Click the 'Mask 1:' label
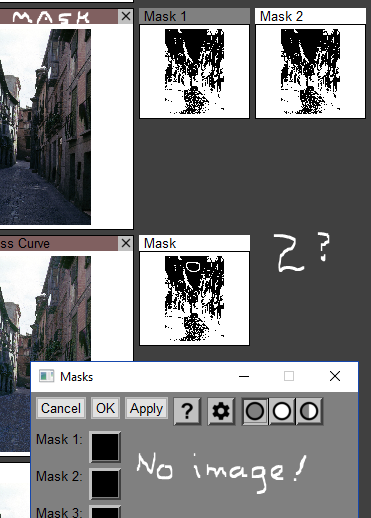Image resolution: width=371 pixels, height=518 pixels. pyautogui.click(x=59, y=439)
